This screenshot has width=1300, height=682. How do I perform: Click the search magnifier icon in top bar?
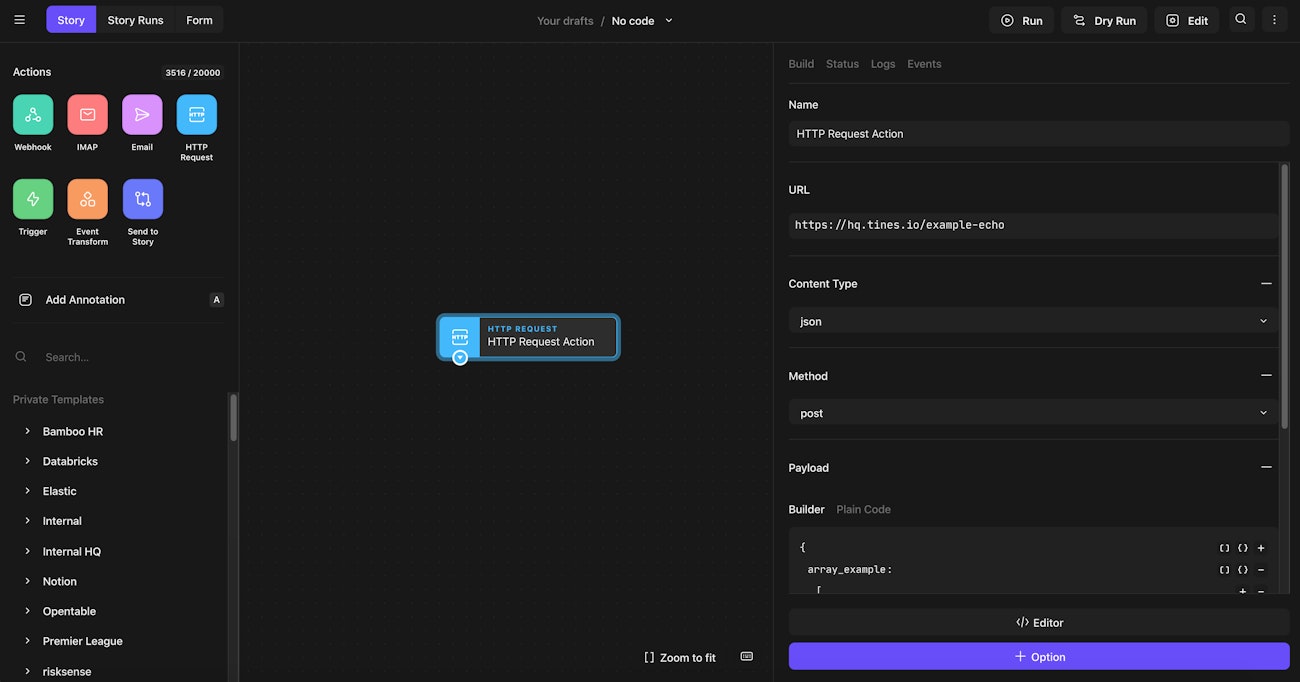point(1241,19)
